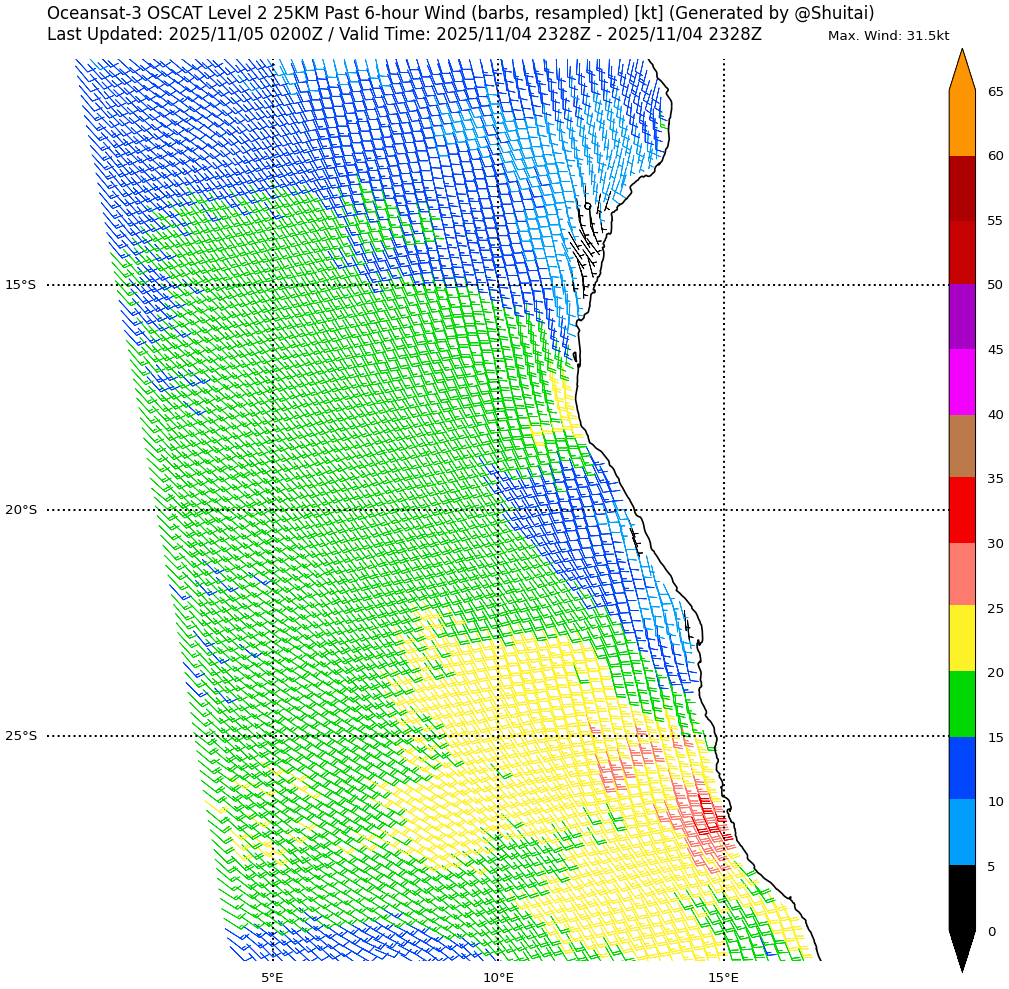Click the Max. Wind 31.5kt text
1009x989 pixels.
tap(888, 36)
